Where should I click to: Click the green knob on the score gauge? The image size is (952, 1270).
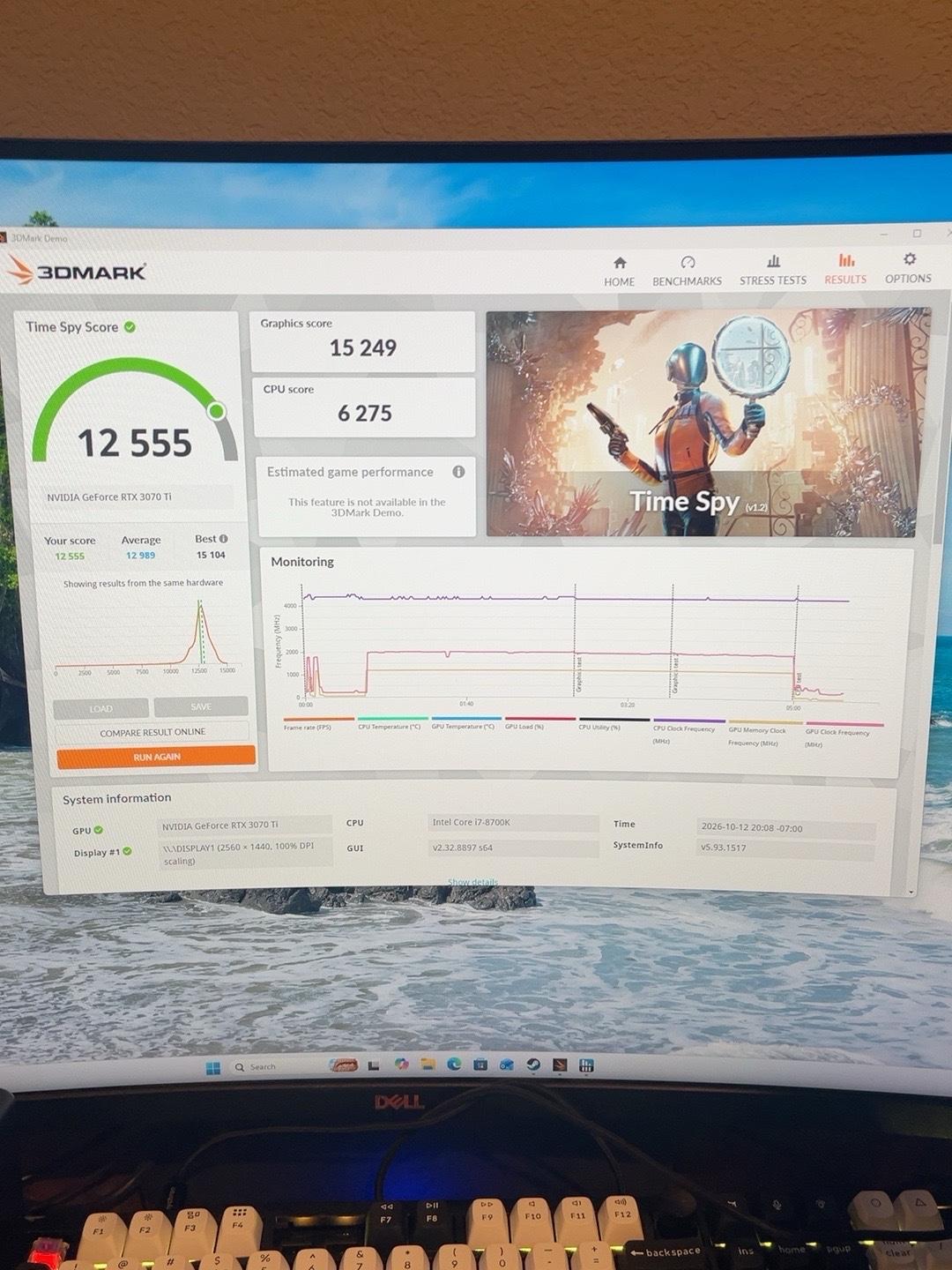pos(217,411)
